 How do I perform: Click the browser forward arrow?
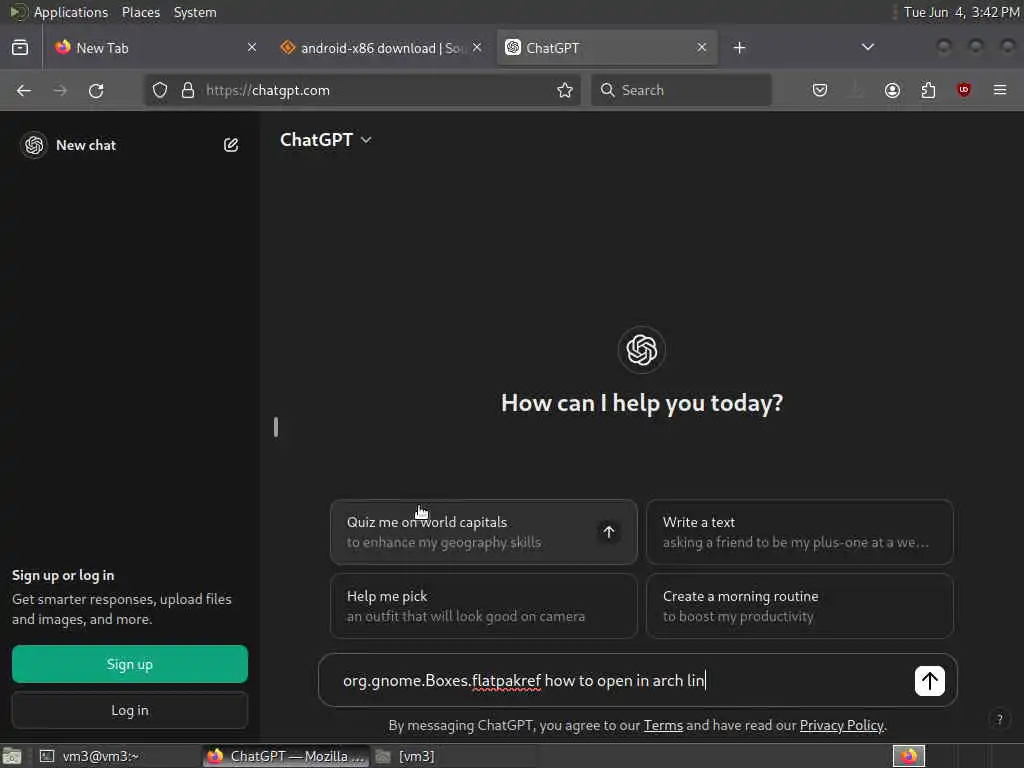(x=60, y=90)
